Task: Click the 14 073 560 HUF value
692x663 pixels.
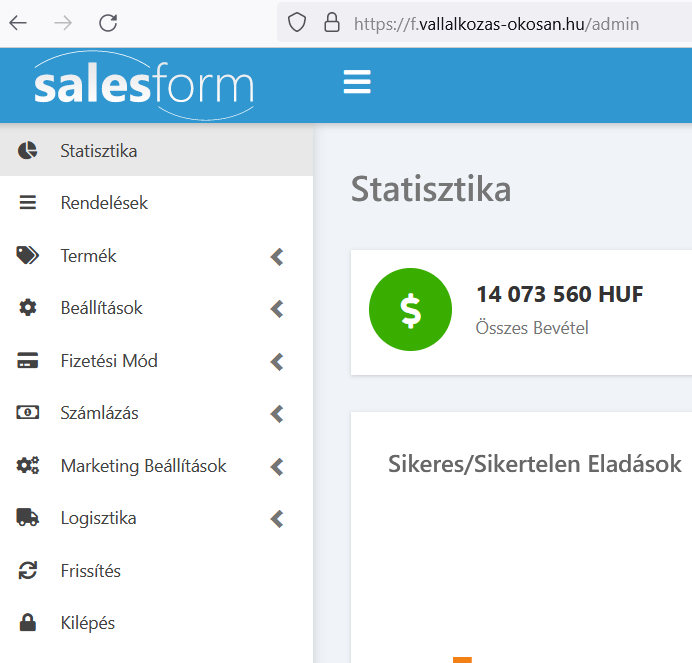Action: [x=560, y=294]
